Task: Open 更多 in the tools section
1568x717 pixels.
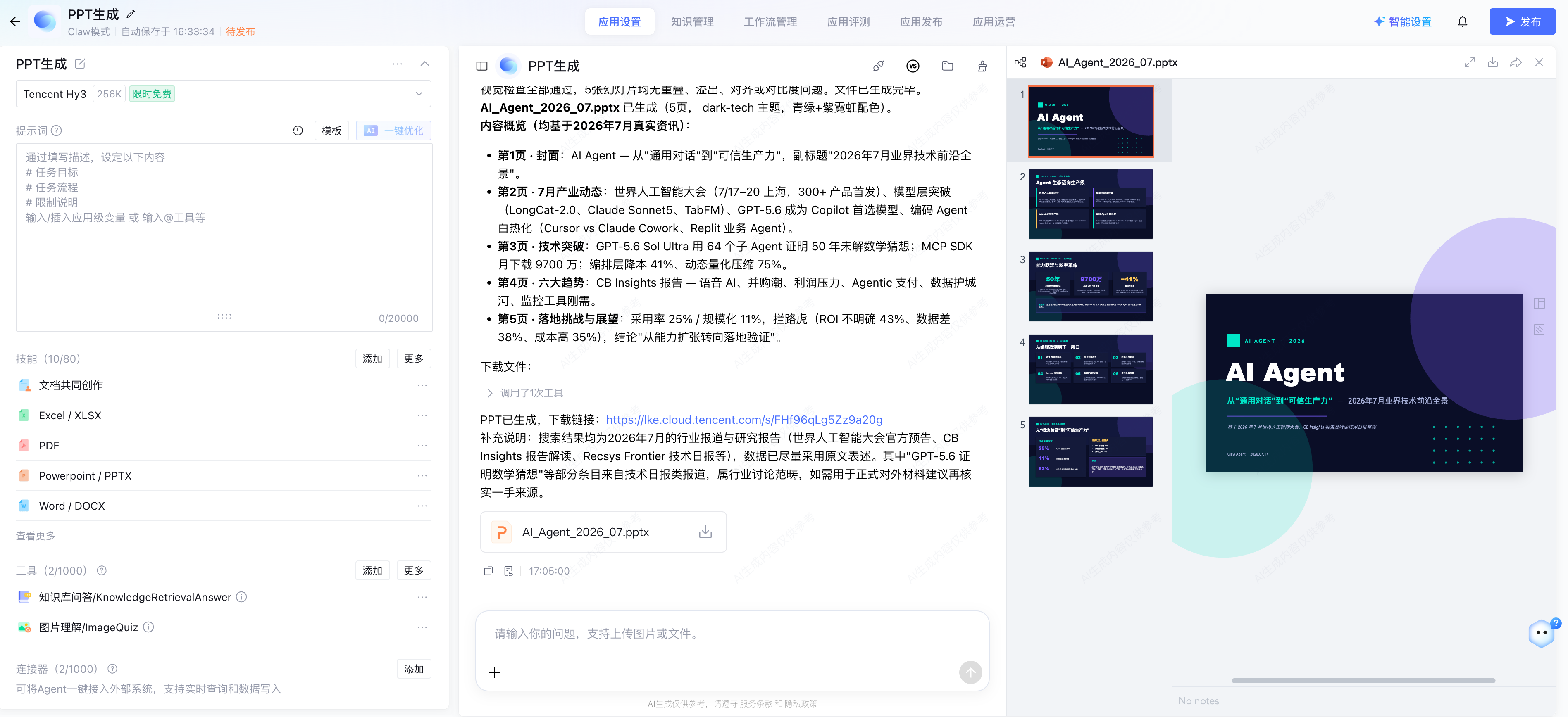Action: pos(414,570)
